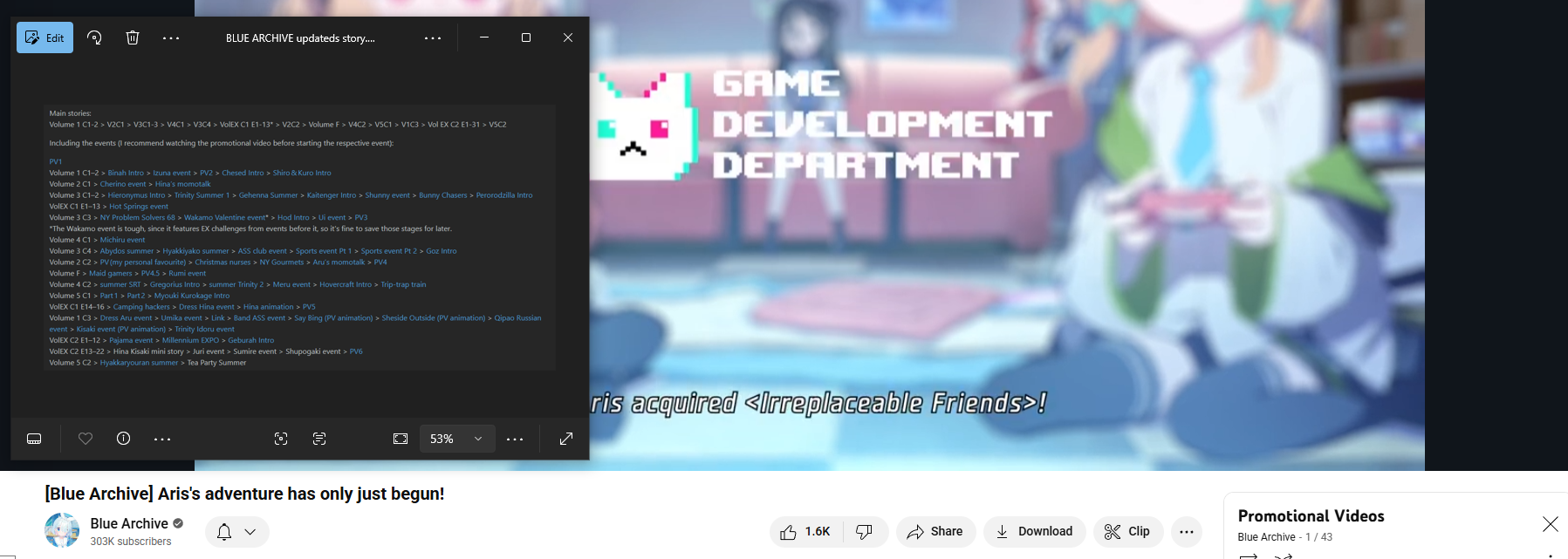This screenshot has width=1568, height=559.
Task: Expand the notification options chevron
Action: (250, 532)
